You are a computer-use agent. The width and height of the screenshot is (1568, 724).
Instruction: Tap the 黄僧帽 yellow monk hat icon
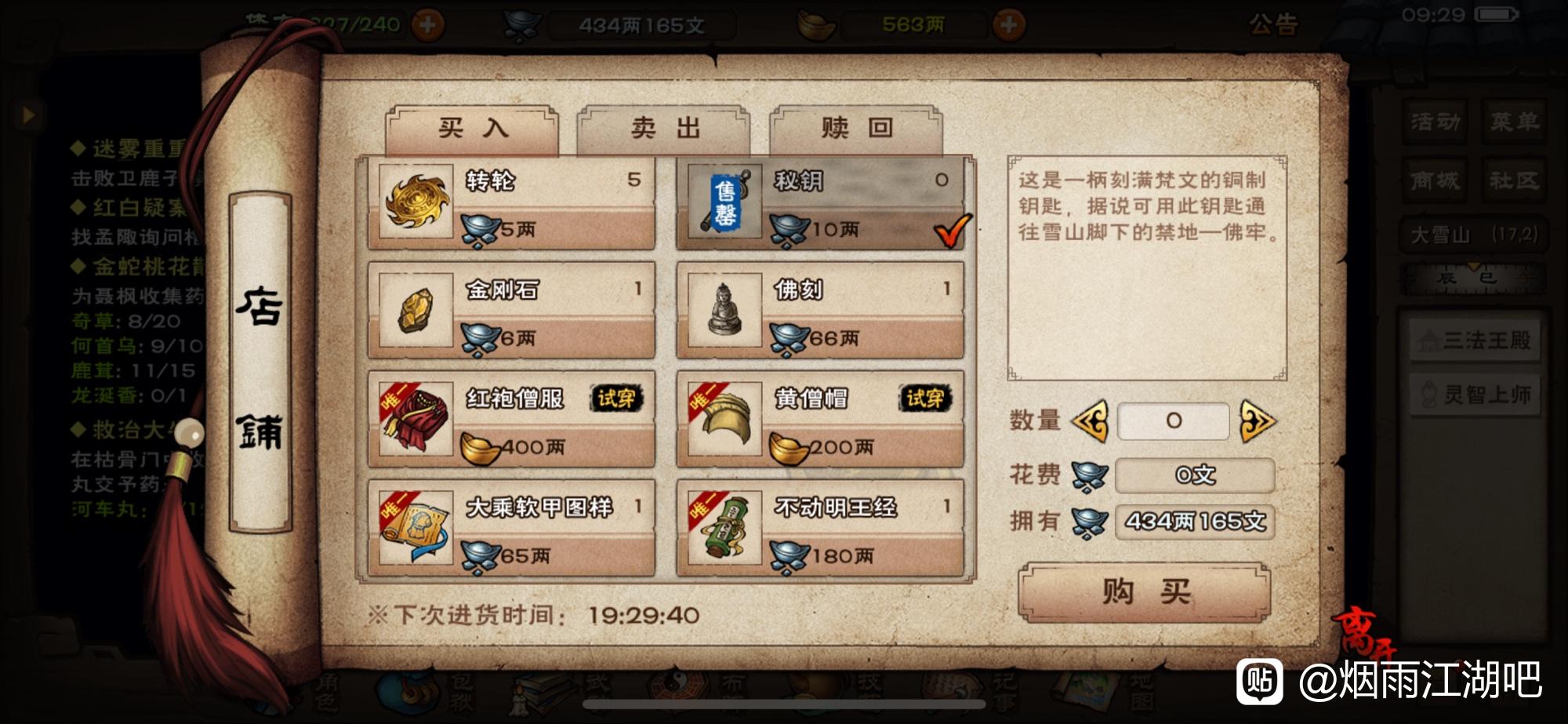click(x=724, y=419)
